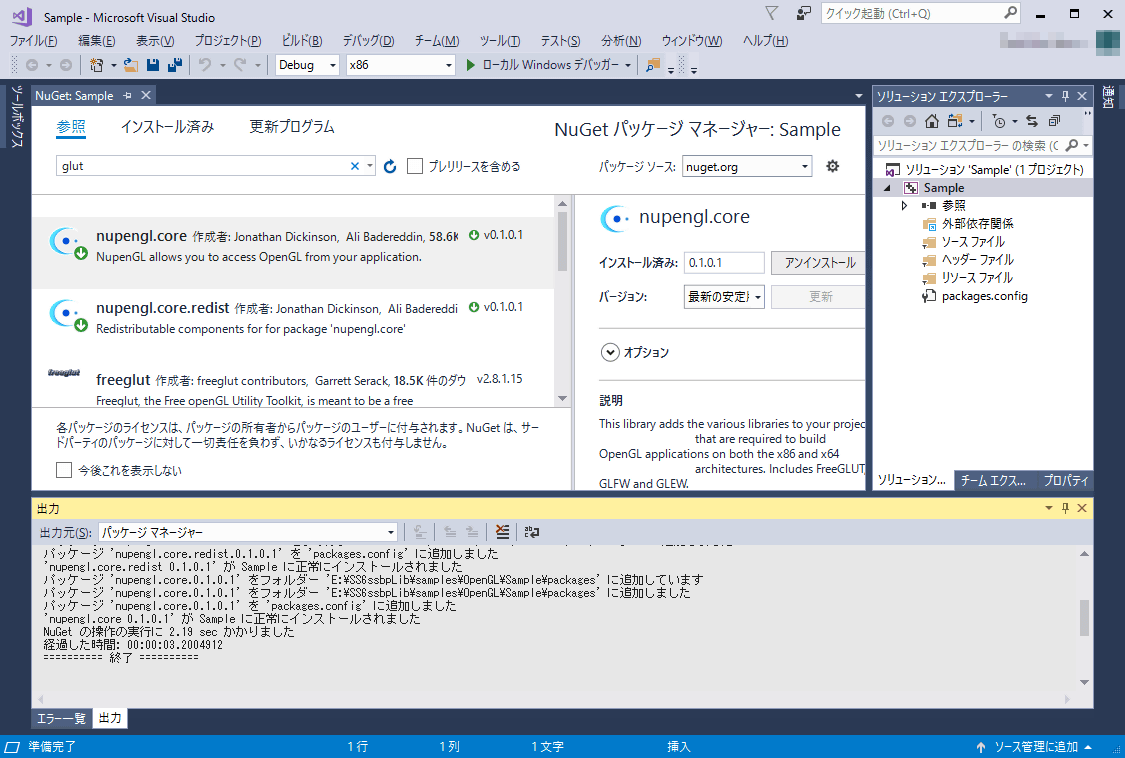
Task: Refresh the NuGet package search results
Action: 390,167
